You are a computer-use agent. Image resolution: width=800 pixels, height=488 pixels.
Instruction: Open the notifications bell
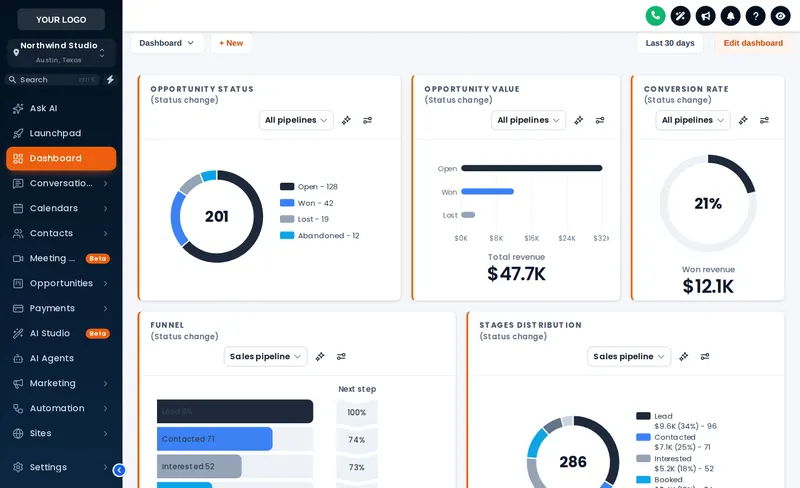coord(730,16)
